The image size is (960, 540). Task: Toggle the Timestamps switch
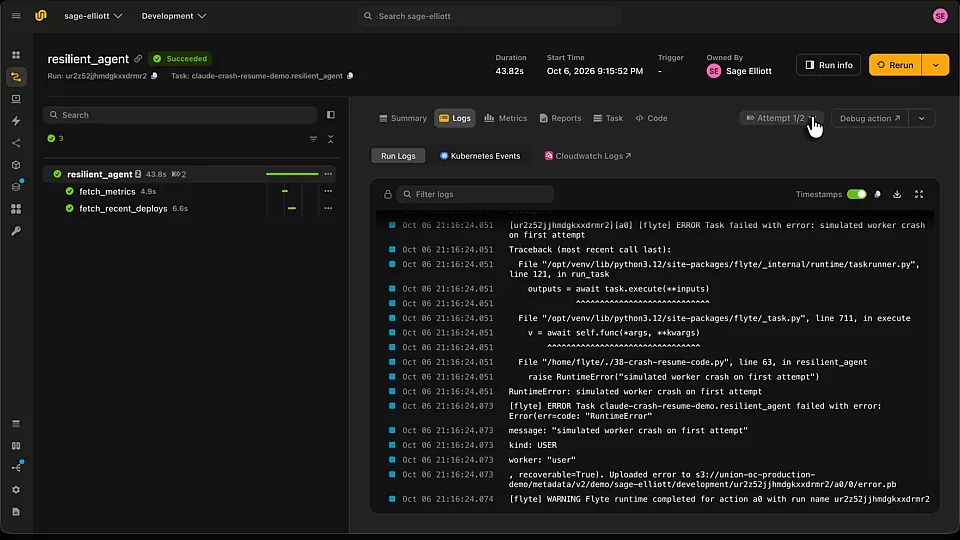(x=857, y=194)
